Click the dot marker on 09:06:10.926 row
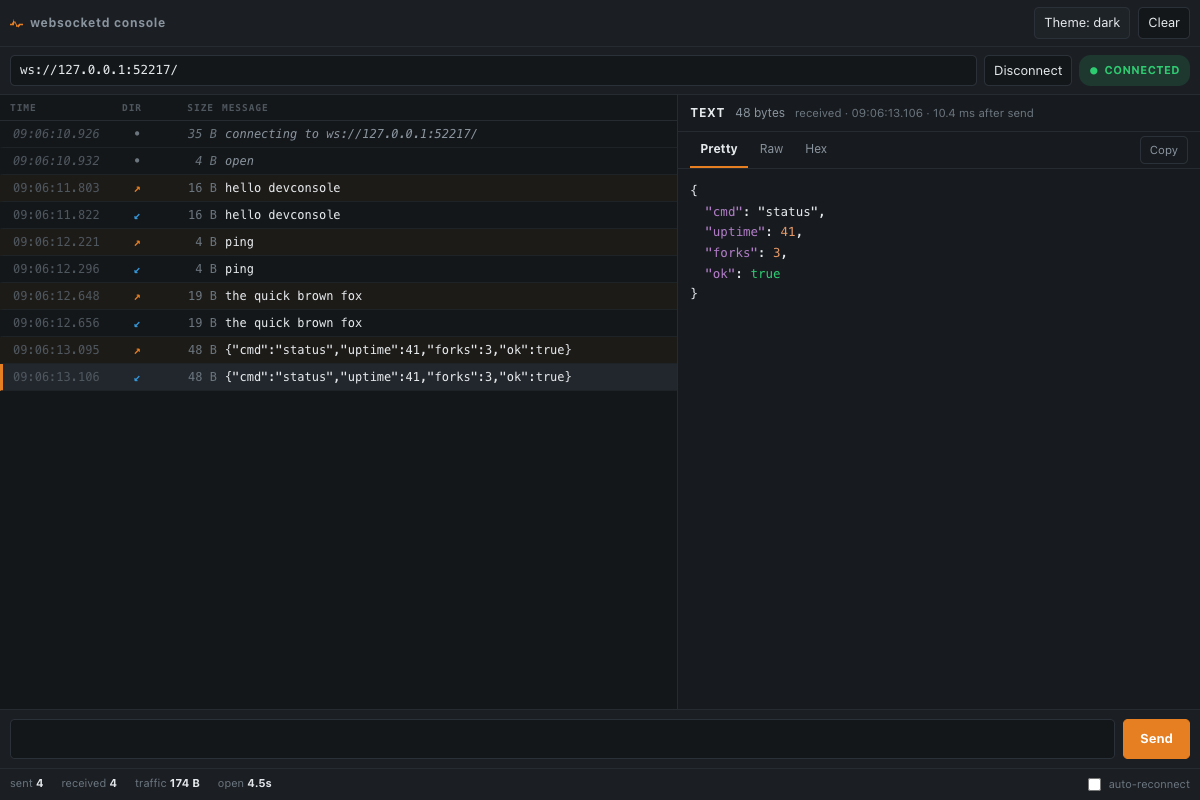The height and width of the screenshot is (800, 1200). (x=137, y=134)
